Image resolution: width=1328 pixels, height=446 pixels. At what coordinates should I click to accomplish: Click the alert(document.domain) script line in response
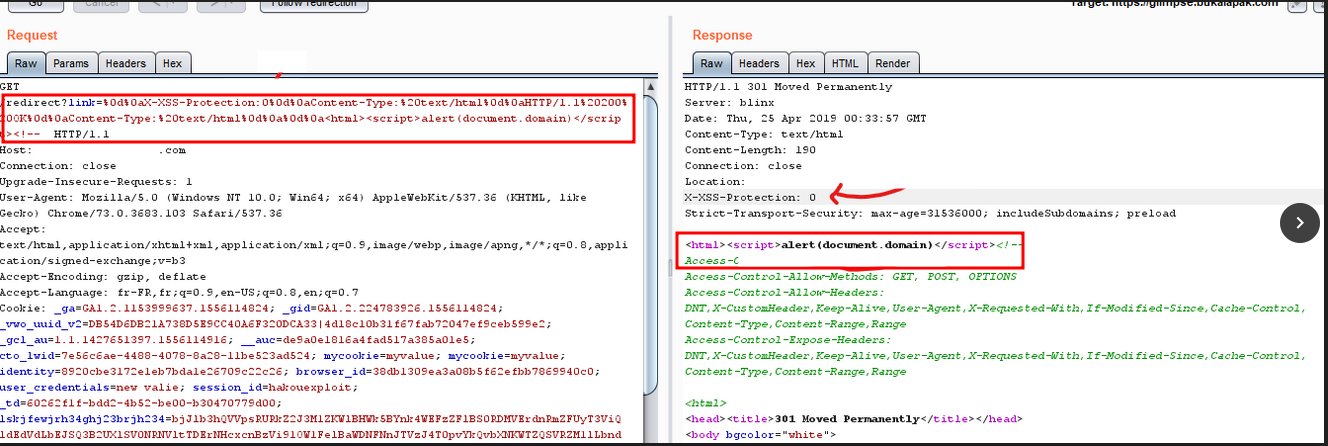(x=853, y=245)
